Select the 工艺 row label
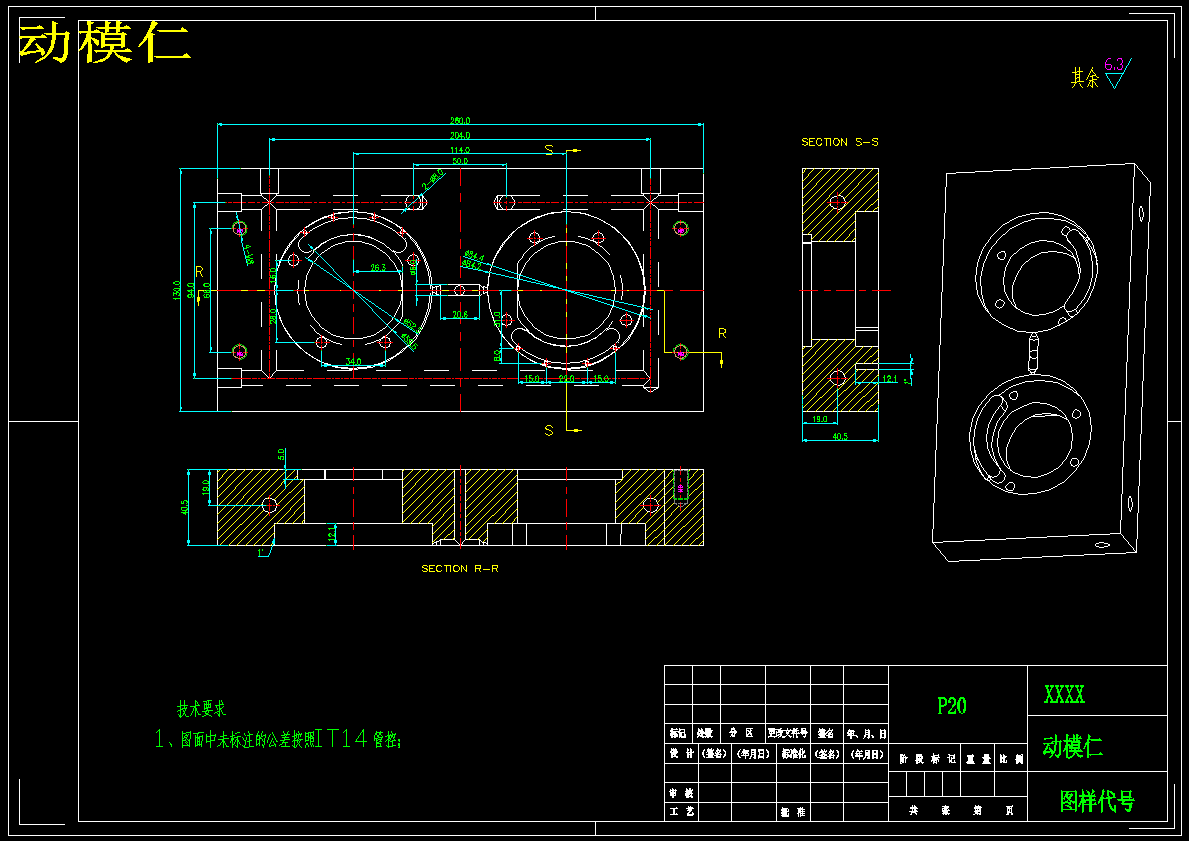The image size is (1189, 841). click(x=682, y=811)
